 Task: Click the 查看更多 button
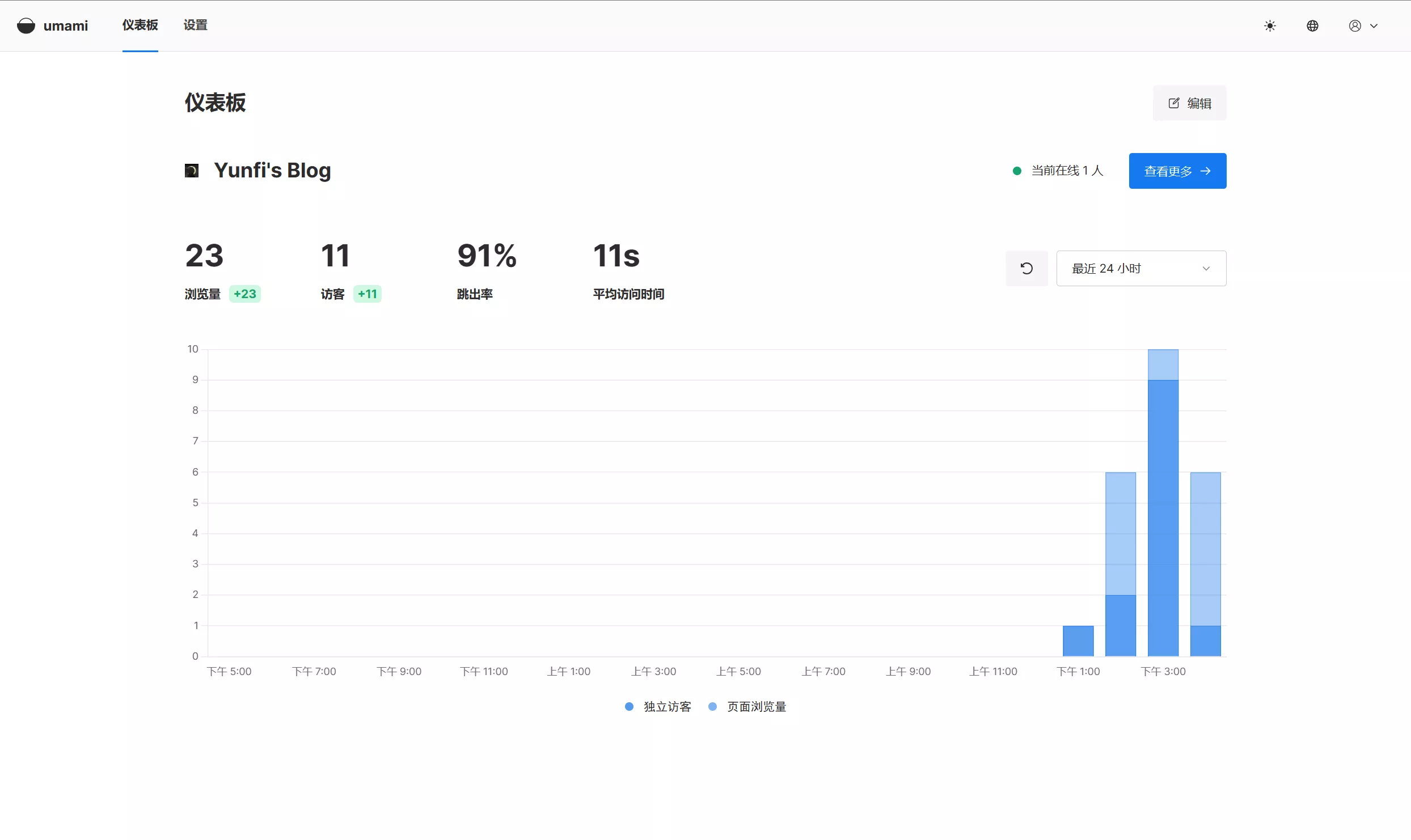click(x=1177, y=171)
